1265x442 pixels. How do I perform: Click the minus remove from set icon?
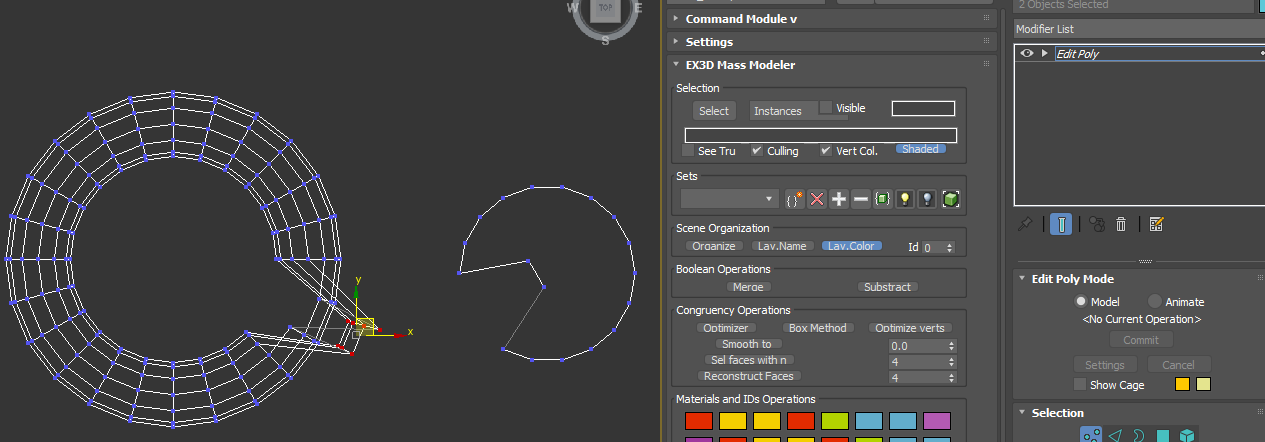pyautogui.click(x=861, y=199)
